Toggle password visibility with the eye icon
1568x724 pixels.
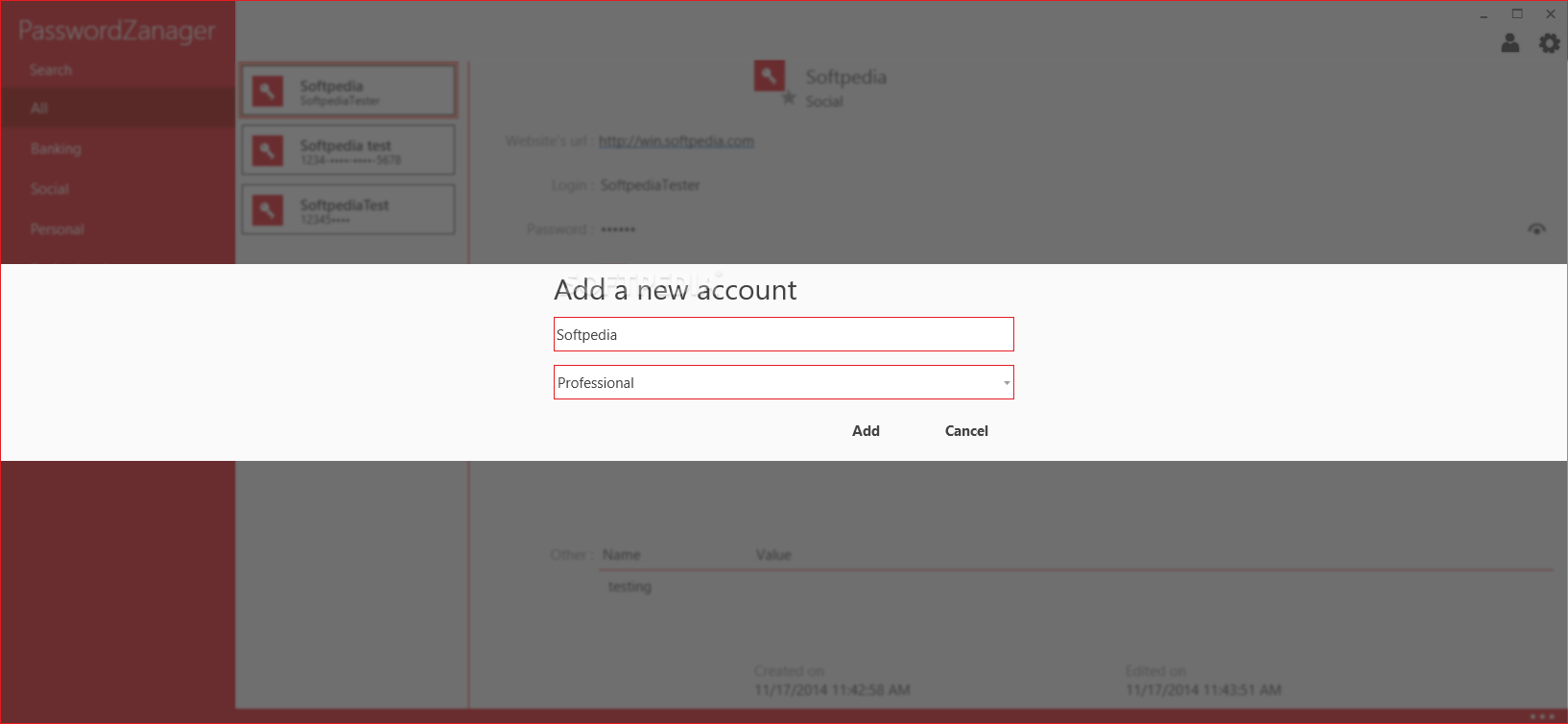[x=1536, y=229]
